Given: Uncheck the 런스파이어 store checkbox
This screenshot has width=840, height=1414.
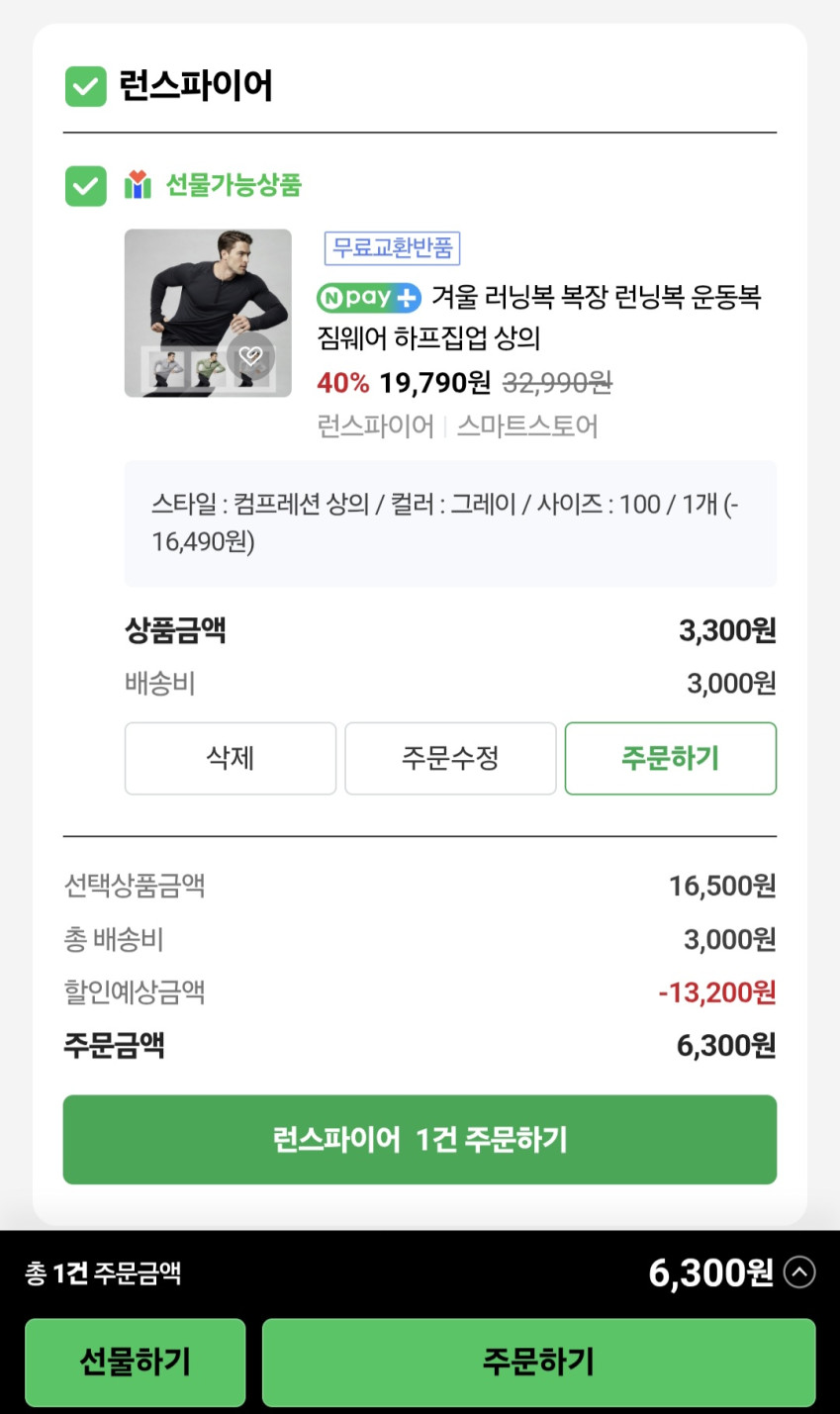Looking at the screenshot, I should tap(86, 86).
